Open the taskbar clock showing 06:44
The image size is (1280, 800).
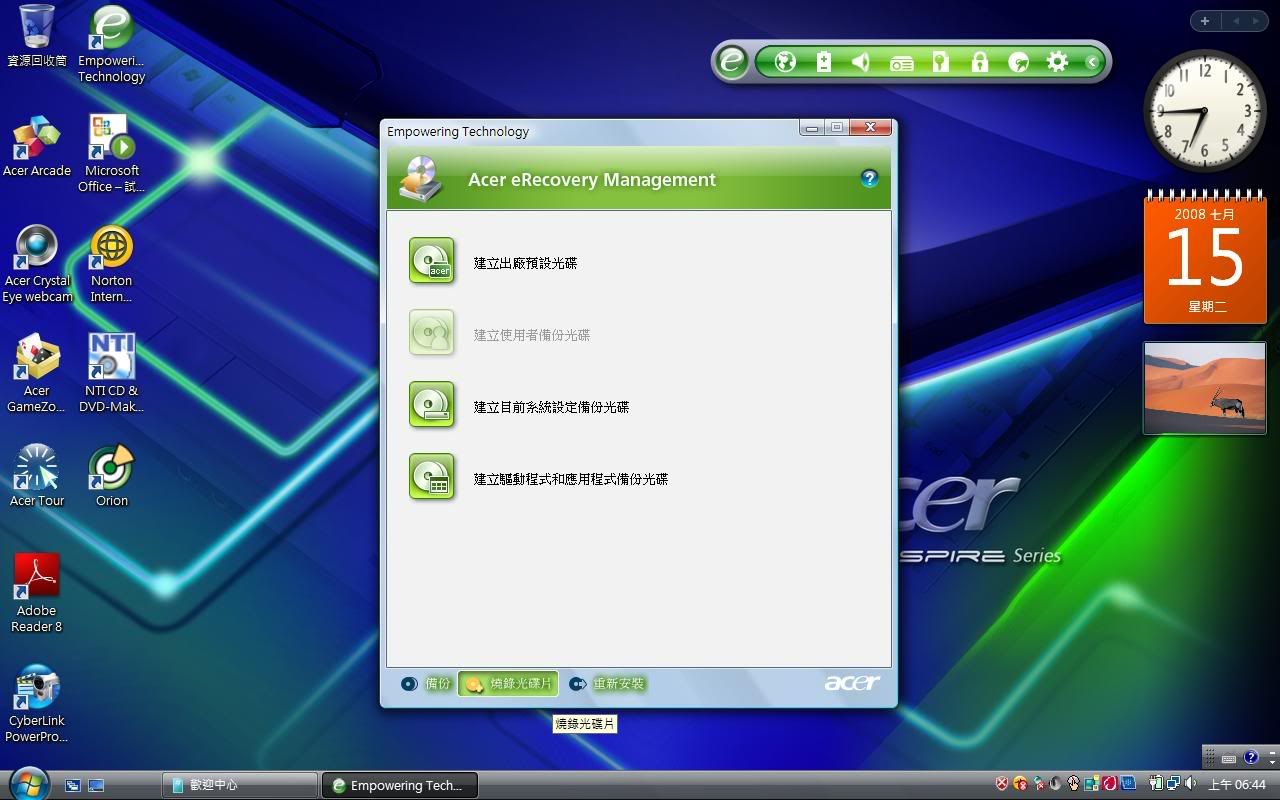[1237, 785]
